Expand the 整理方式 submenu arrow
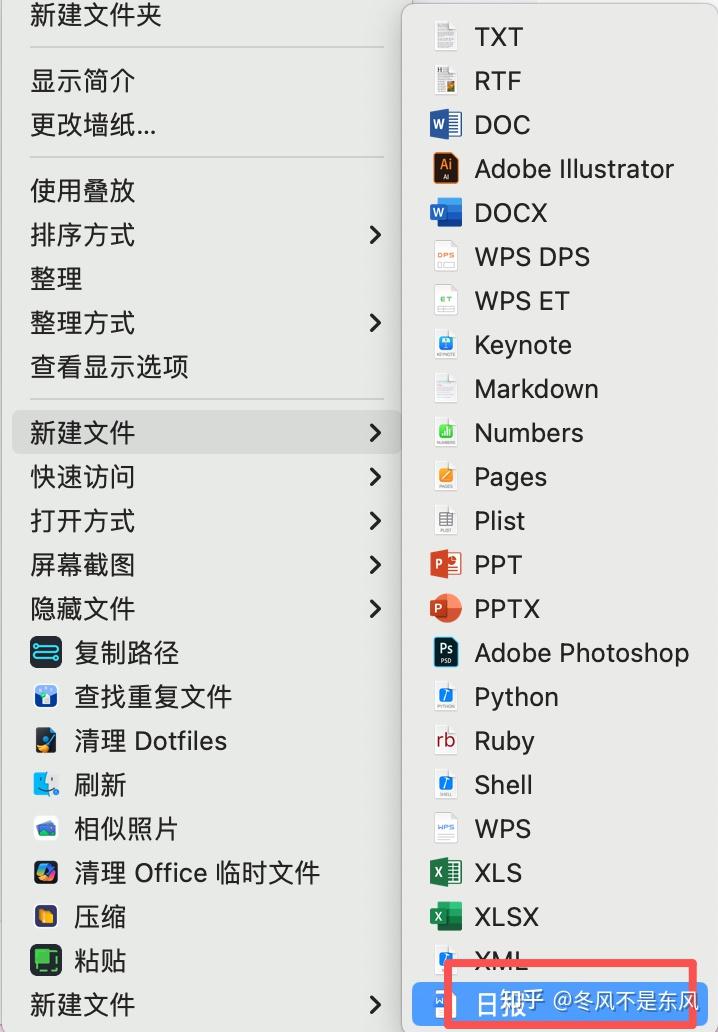The height and width of the screenshot is (1032, 718). click(x=375, y=322)
